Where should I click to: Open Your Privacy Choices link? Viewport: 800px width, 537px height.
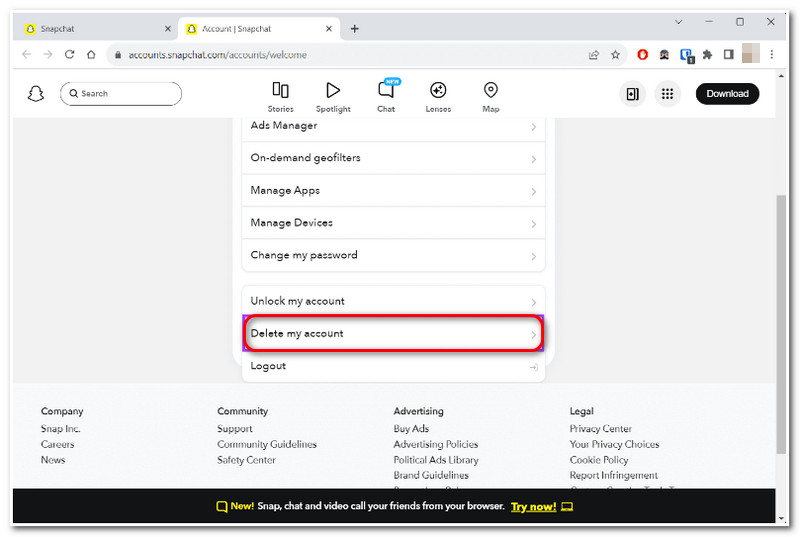pyautogui.click(x=614, y=444)
